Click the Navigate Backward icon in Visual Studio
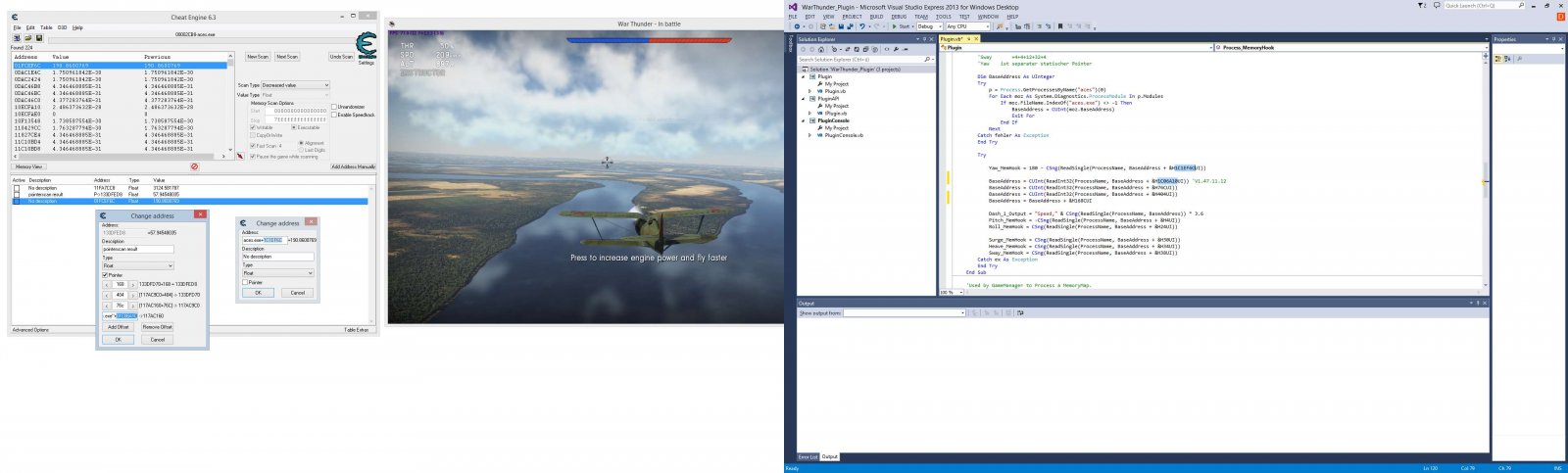1568x473 pixels. [x=797, y=26]
